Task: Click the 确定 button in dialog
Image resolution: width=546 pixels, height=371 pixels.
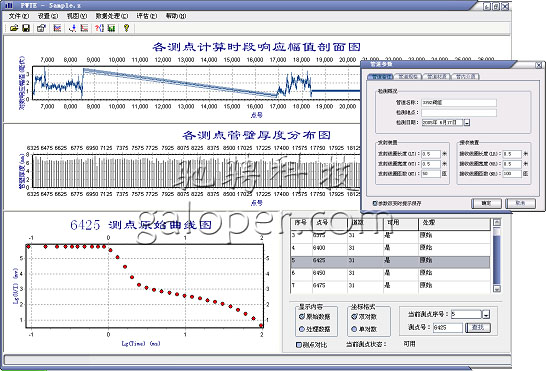Action: 486,203
